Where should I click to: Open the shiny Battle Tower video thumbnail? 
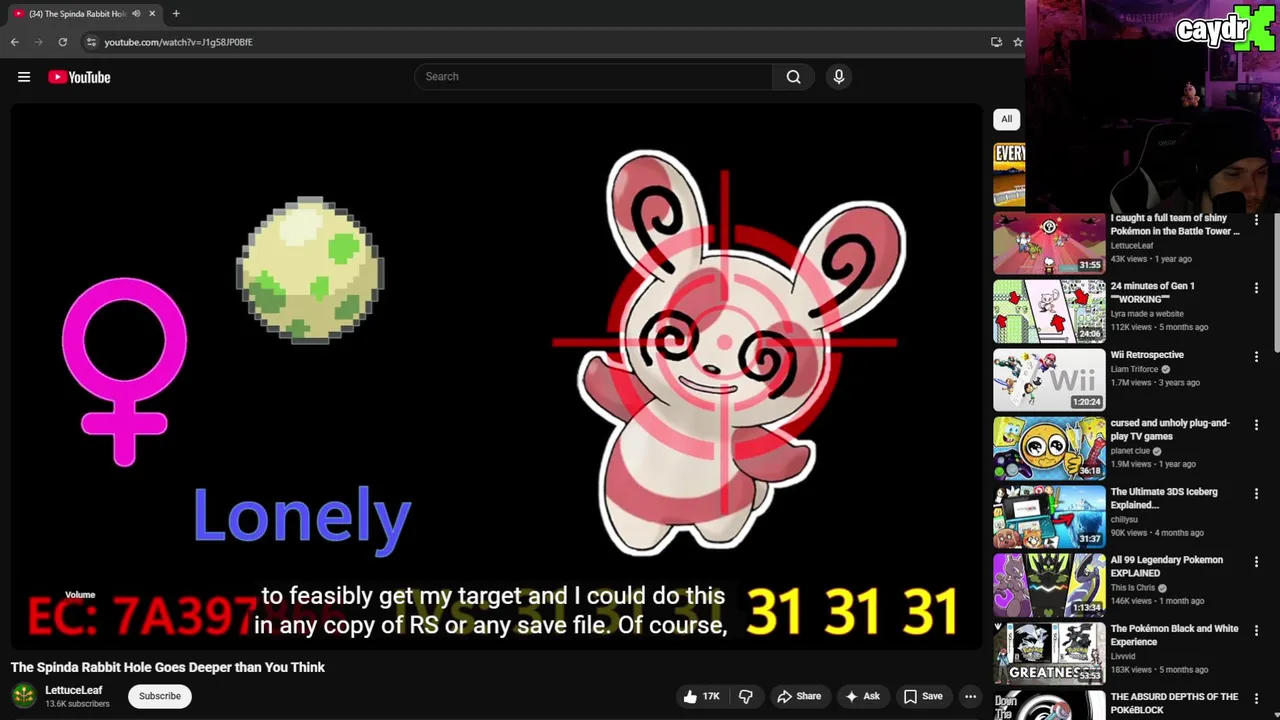[x=1049, y=243]
